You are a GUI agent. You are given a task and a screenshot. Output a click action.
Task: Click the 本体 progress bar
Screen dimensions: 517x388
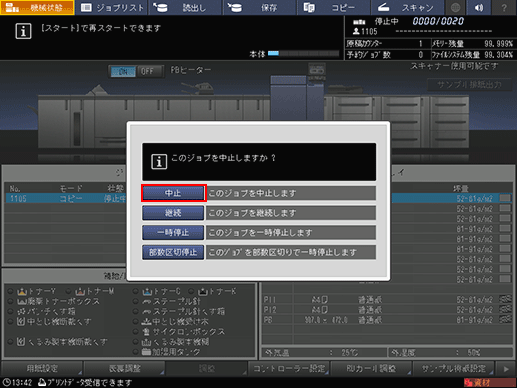point(303,53)
